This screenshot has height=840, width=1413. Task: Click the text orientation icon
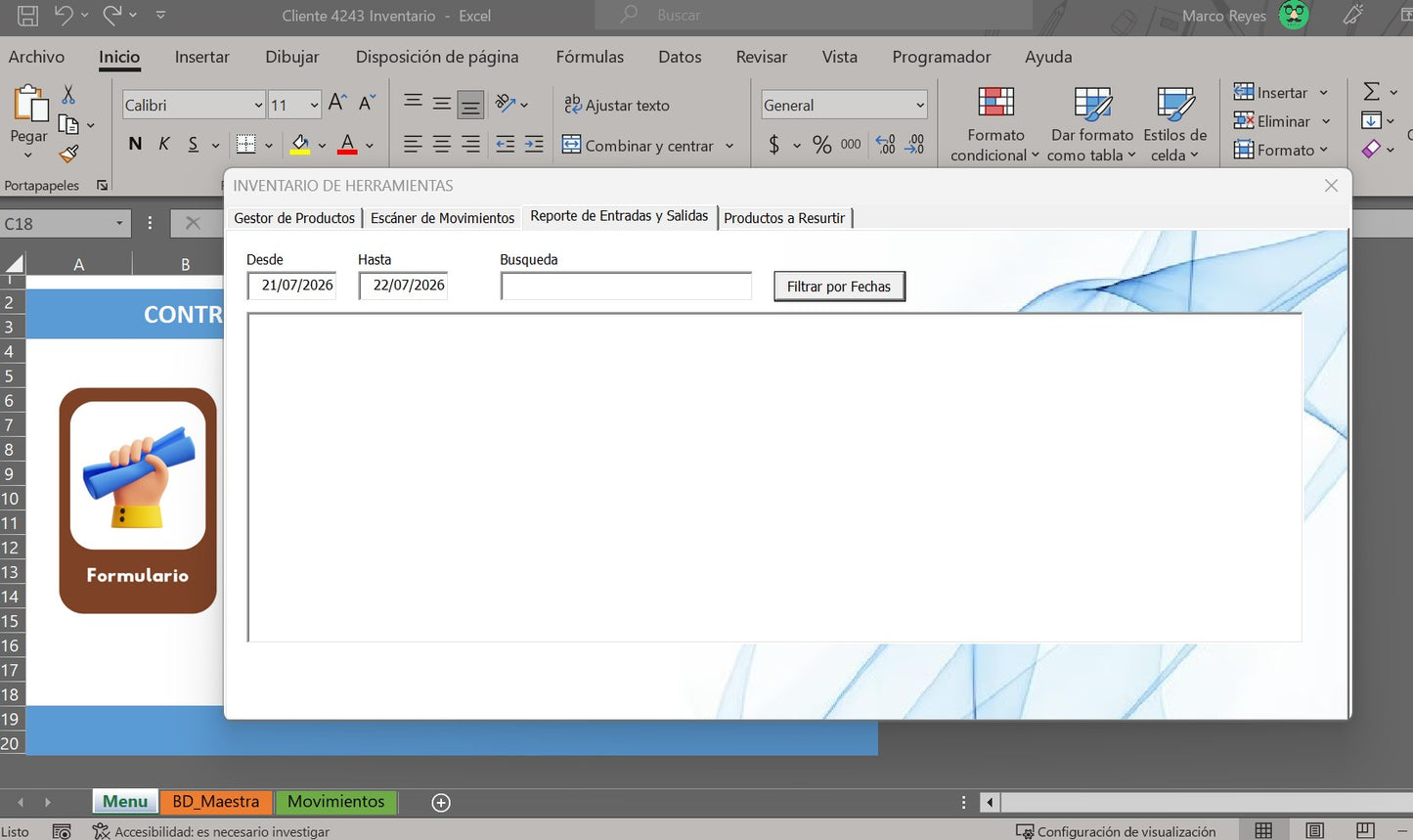pyautogui.click(x=506, y=103)
